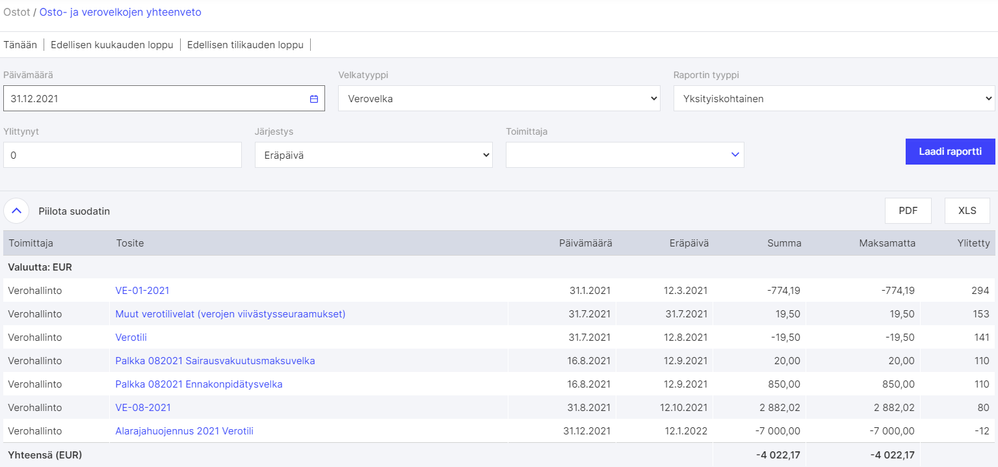Viewport: 998px width, 467px height.
Task: Open the calendar icon in date field
Action: coord(314,99)
